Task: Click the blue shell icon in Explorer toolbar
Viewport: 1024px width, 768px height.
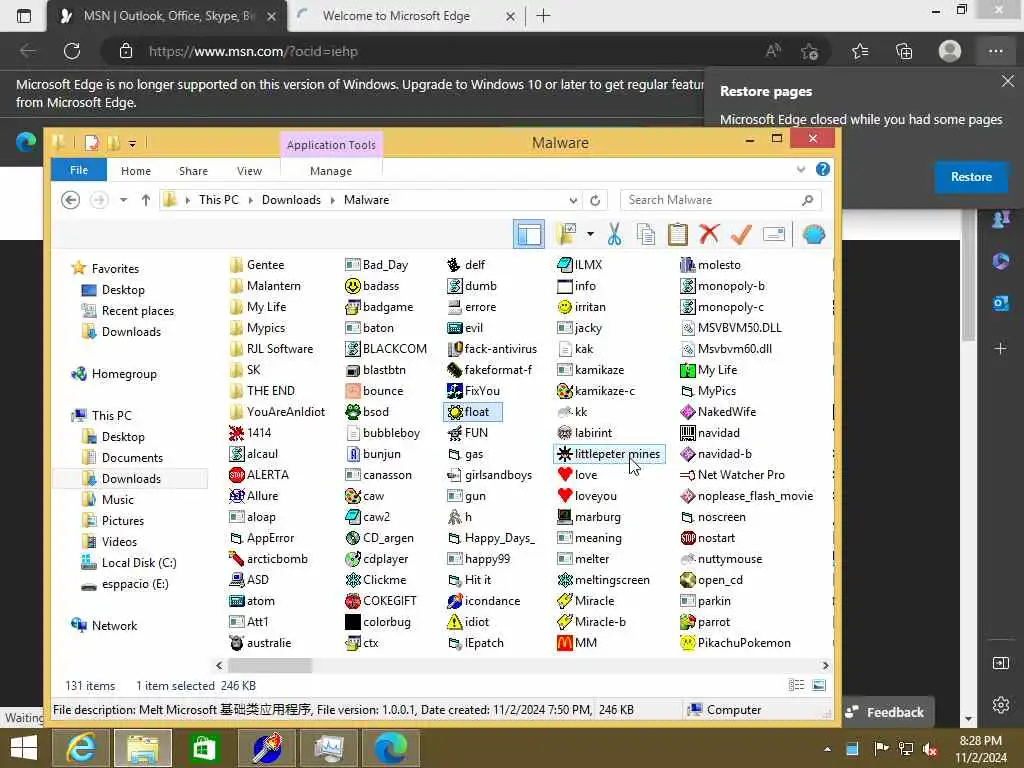Action: (x=814, y=234)
